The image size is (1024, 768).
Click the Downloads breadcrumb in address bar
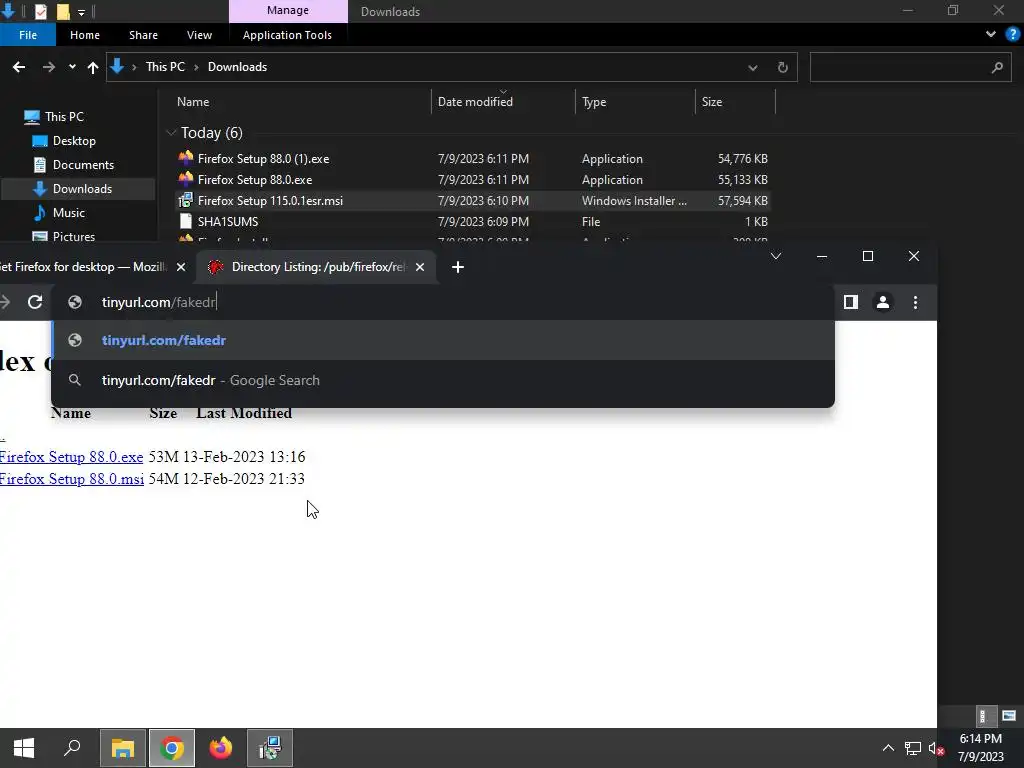pos(237,67)
